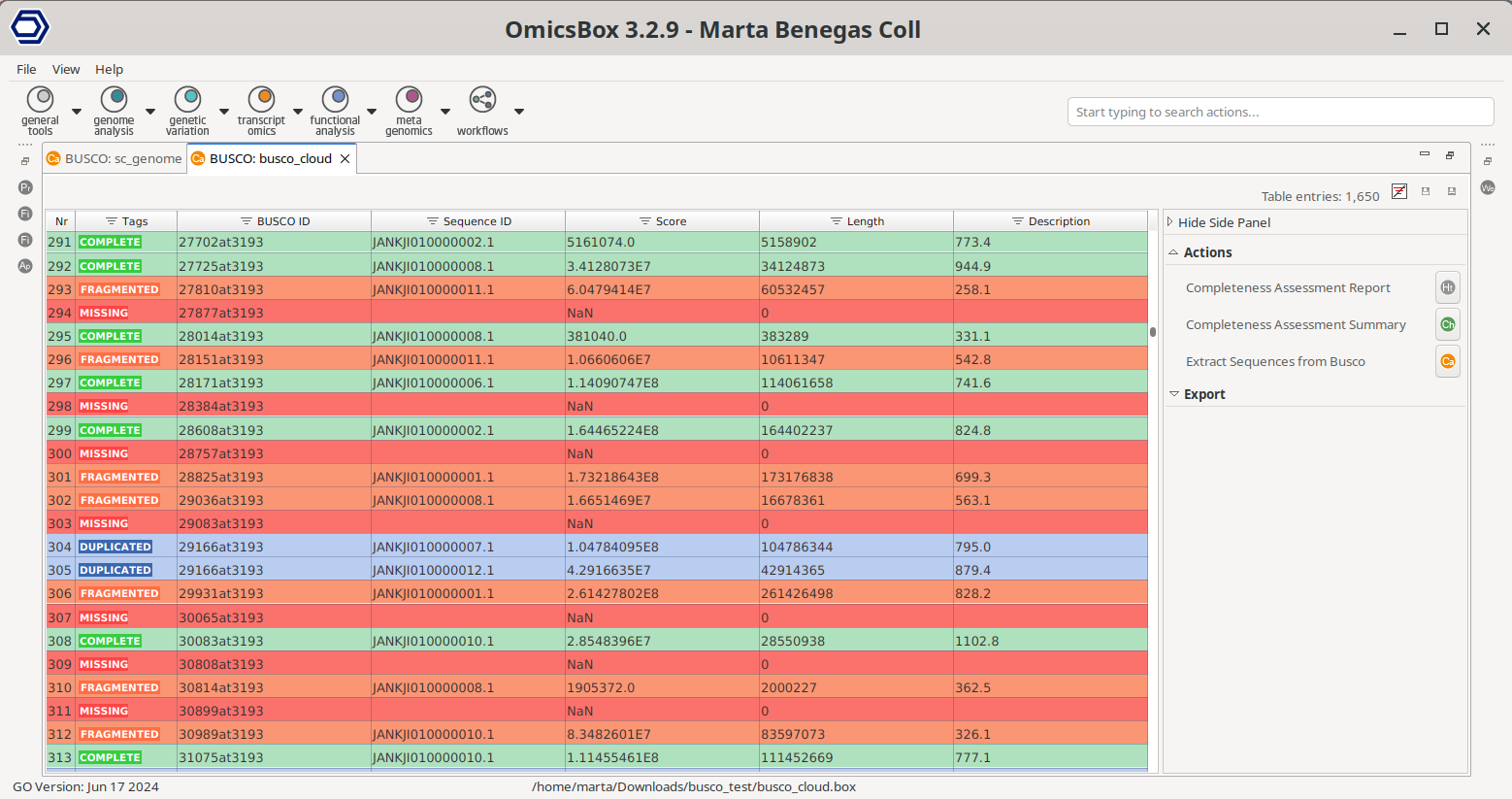Click the table vertical scrollbar handle
The image size is (1512, 799).
[1153, 332]
